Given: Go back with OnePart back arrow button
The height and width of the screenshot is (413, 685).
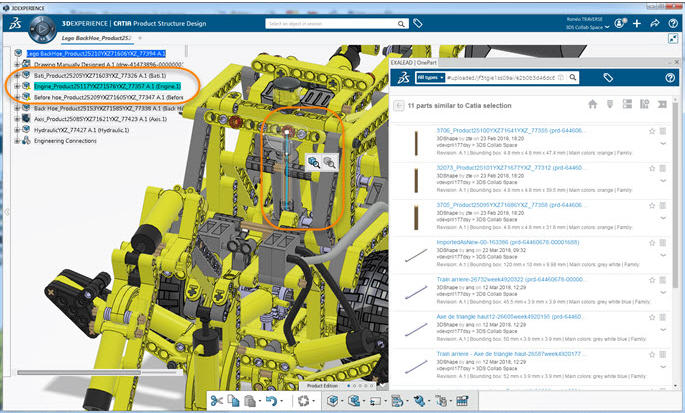Looking at the screenshot, I should [x=398, y=105].
